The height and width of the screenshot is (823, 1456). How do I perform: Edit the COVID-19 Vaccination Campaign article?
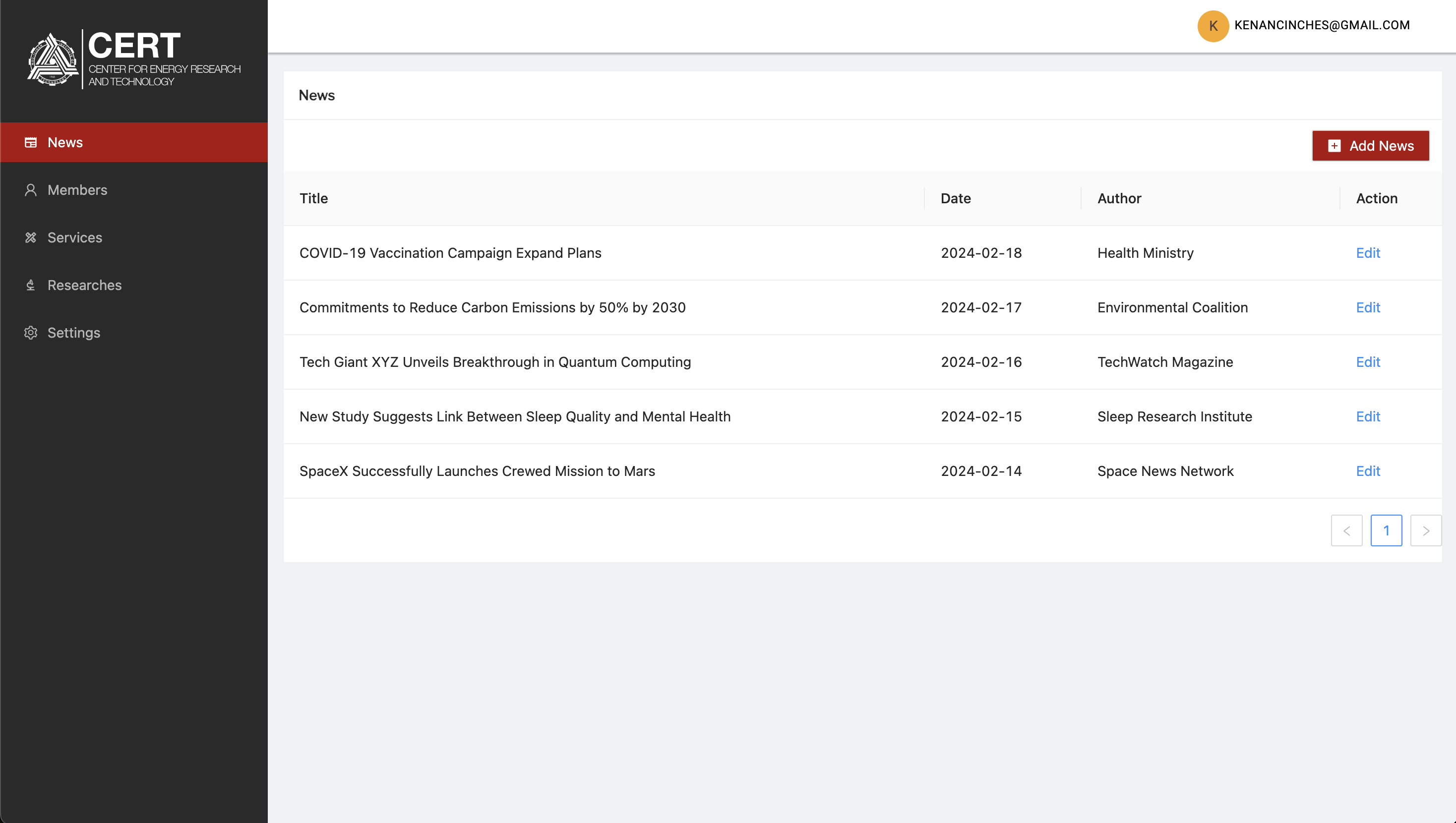pos(1368,253)
